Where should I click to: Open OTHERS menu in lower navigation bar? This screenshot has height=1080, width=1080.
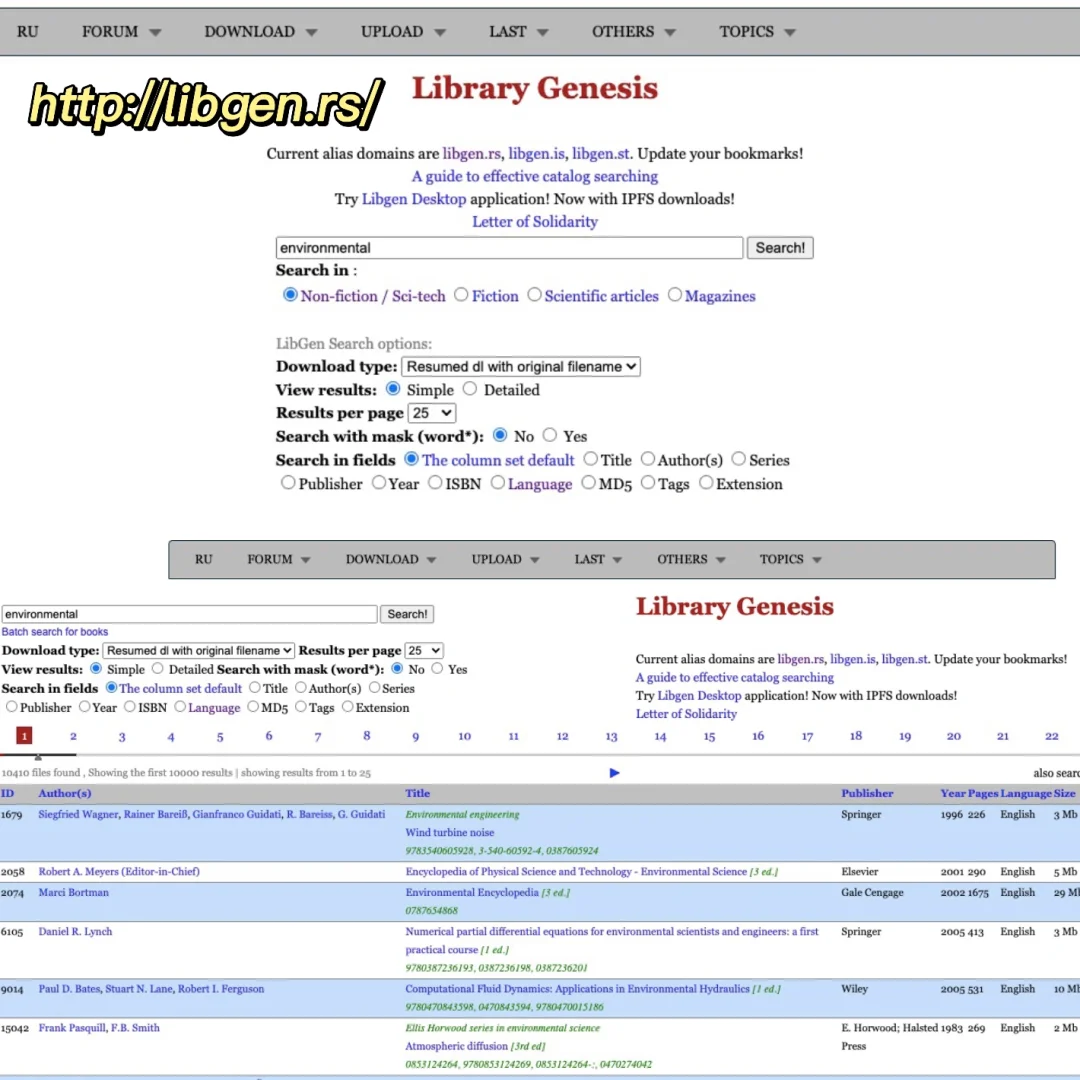click(x=691, y=559)
